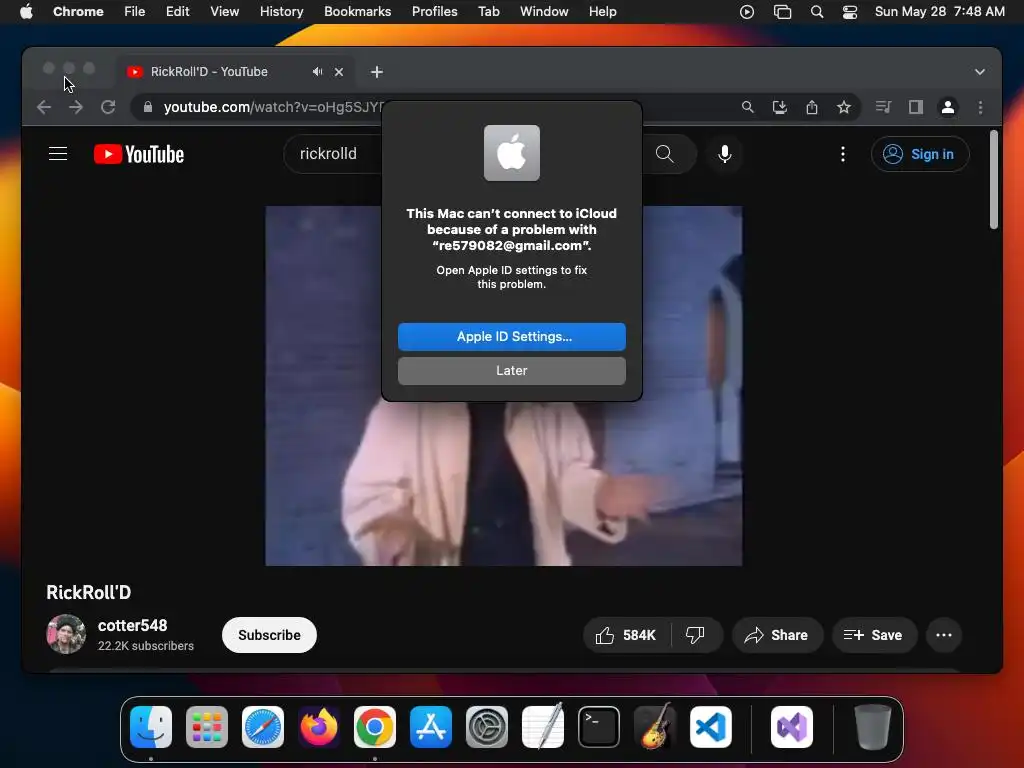Expand the tab search chevron
The width and height of the screenshot is (1024, 768).
[x=980, y=72]
